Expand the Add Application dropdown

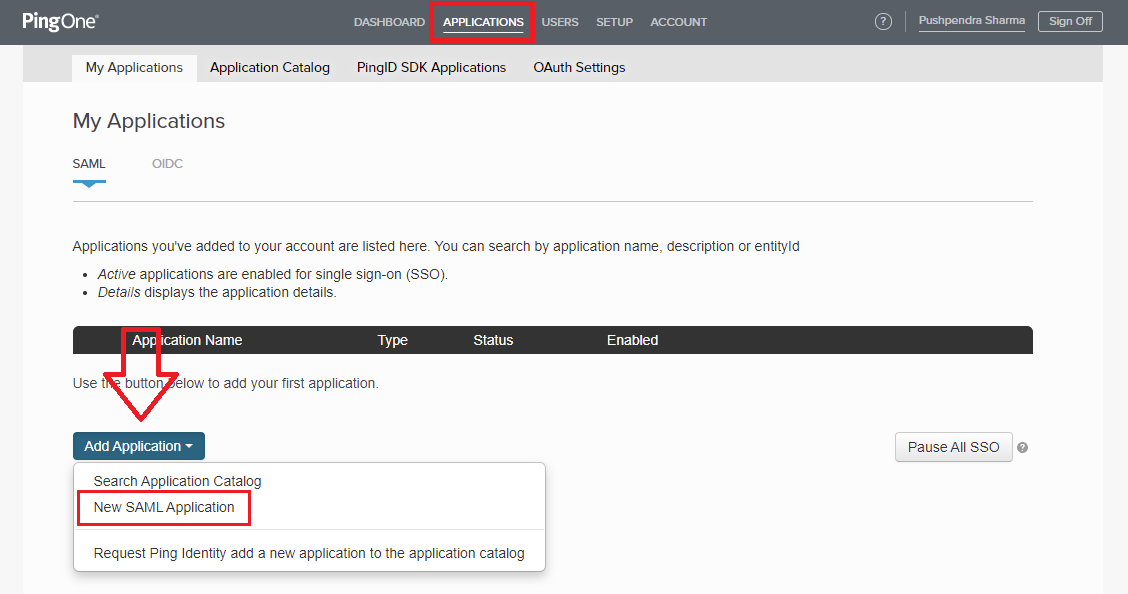[138, 446]
